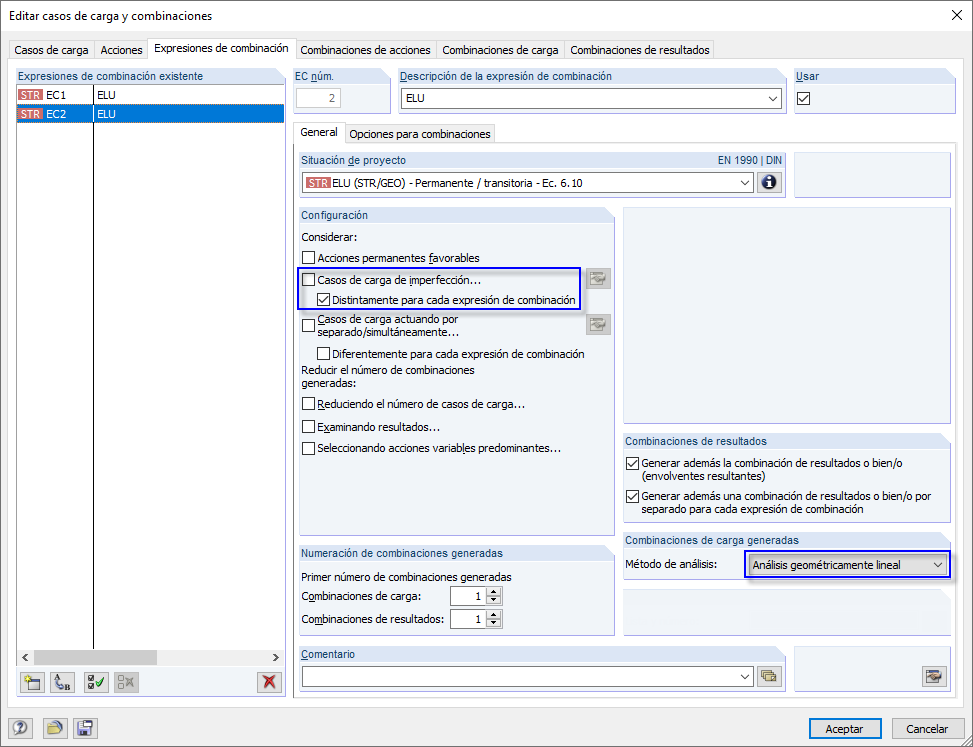Viewport: 973px width, 747px height.
Task: Edit imperfection load cases settings icon
Action: 598,279
